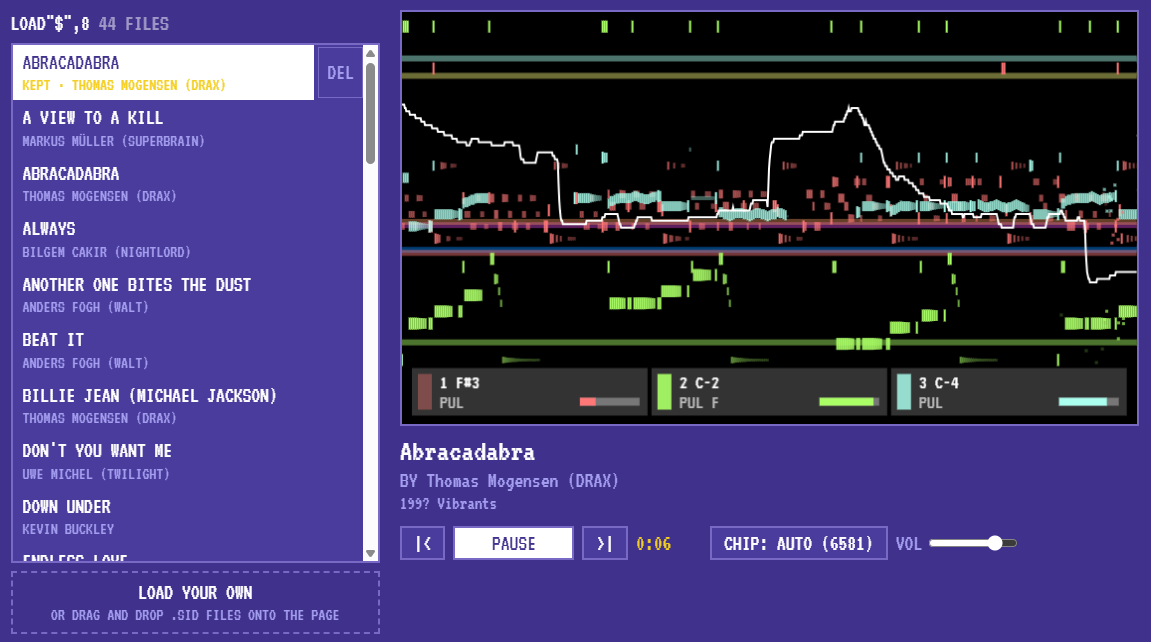Viewport: 1151px width, 642px height.
Task: Open Don't You Want Me
Action: point(187,462)
